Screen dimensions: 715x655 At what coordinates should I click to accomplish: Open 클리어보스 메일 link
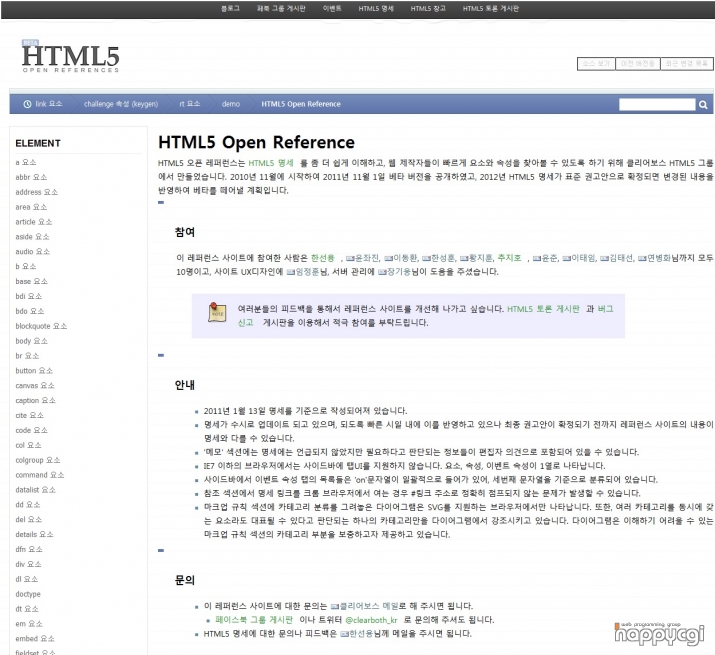coord(369,606)
